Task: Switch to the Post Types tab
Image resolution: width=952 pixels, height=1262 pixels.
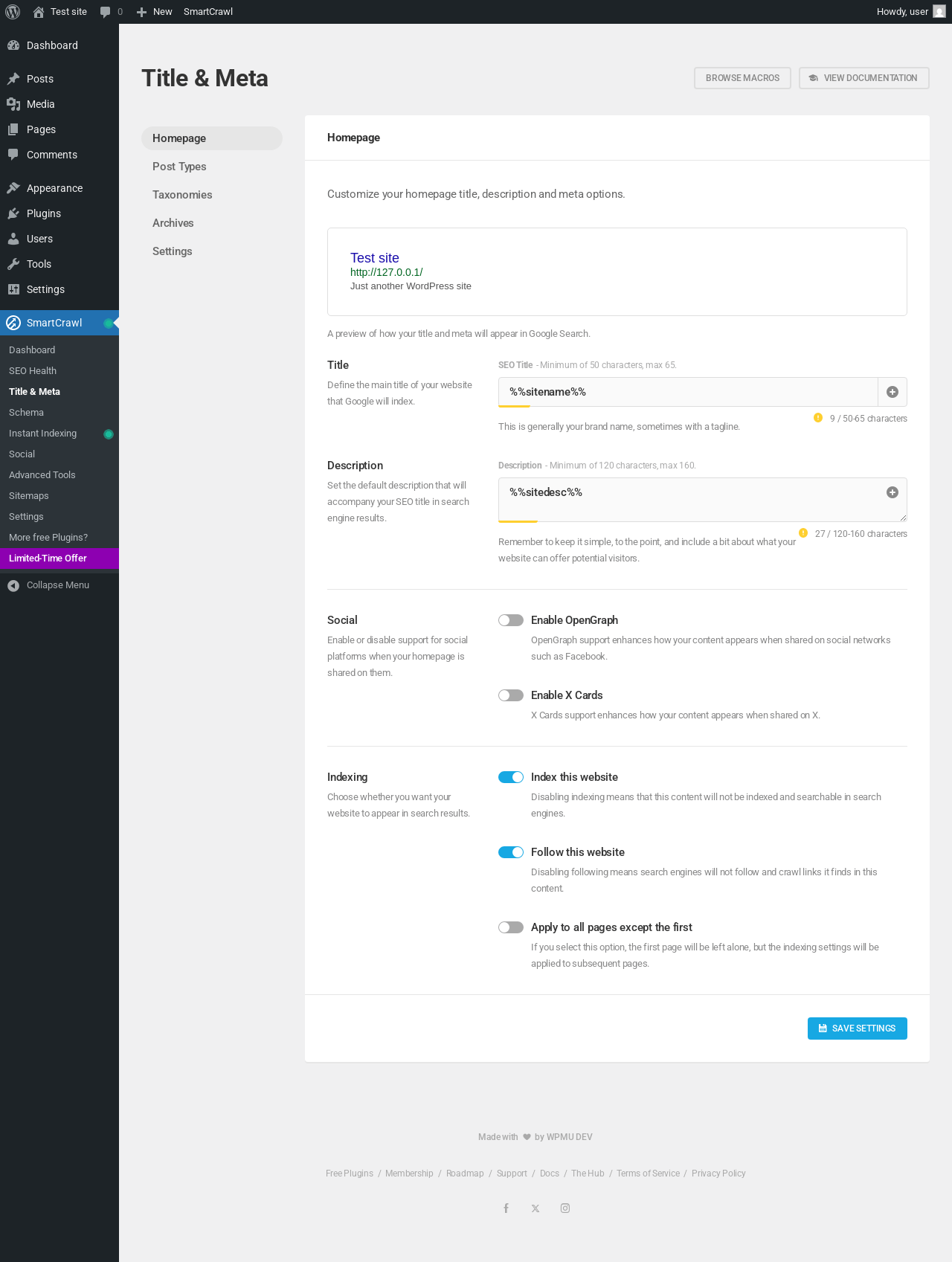Action: coord(179,167)
